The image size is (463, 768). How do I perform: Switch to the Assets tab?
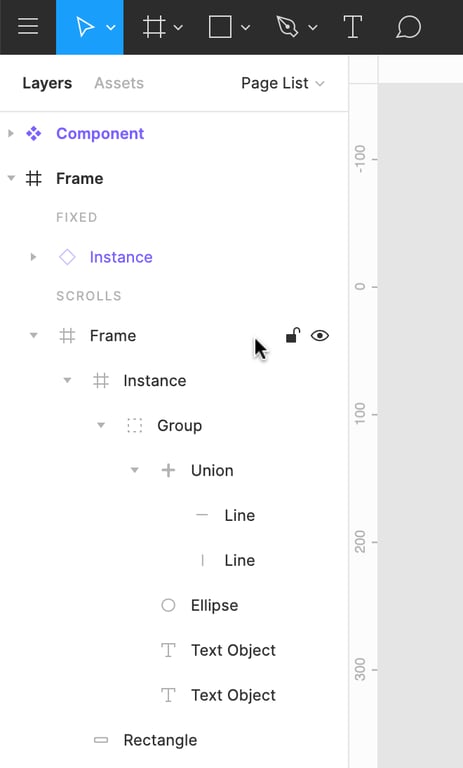(x=119, y=83)
